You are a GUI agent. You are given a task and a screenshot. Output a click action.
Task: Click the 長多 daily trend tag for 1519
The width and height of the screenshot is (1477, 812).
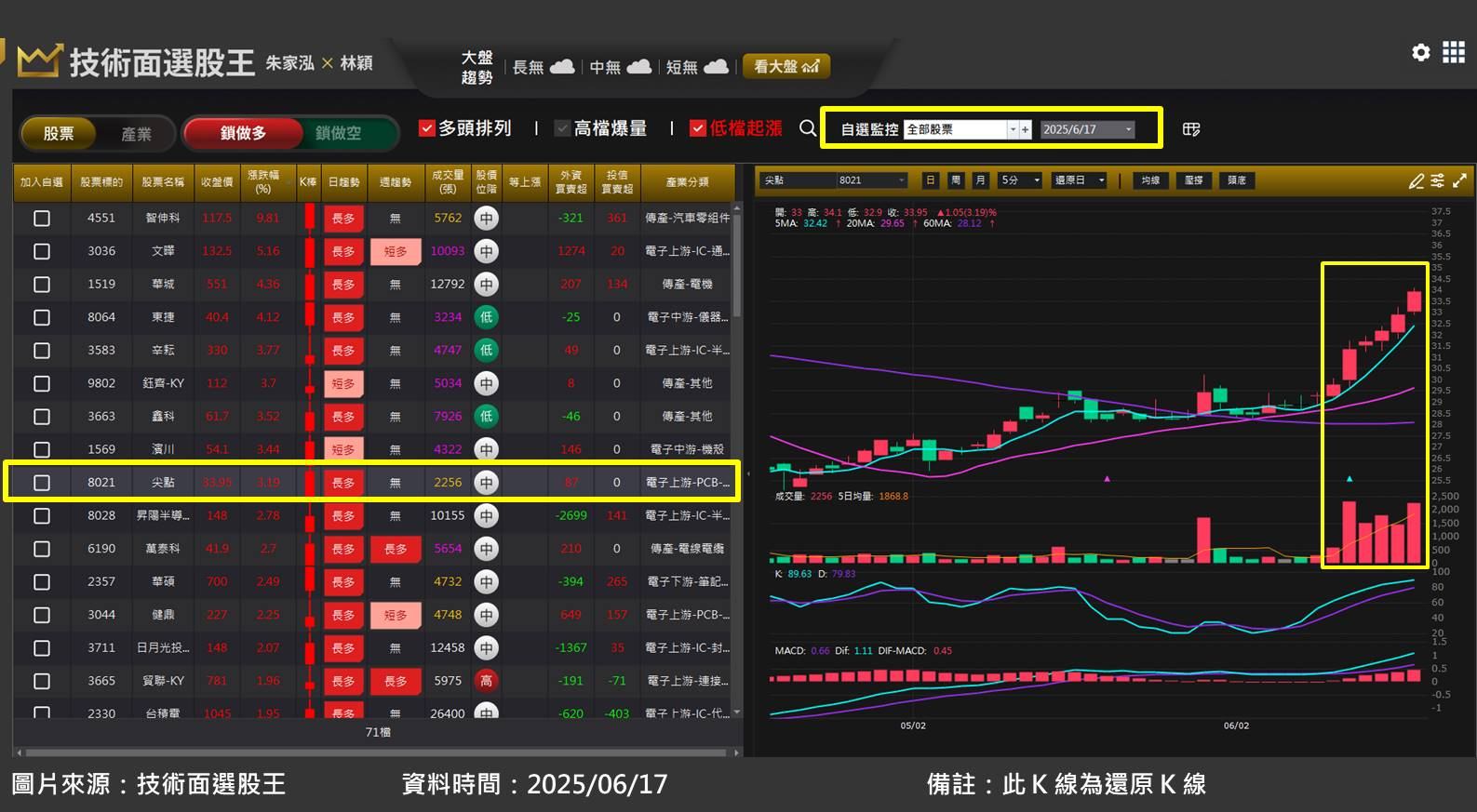[x=343, y=285]
